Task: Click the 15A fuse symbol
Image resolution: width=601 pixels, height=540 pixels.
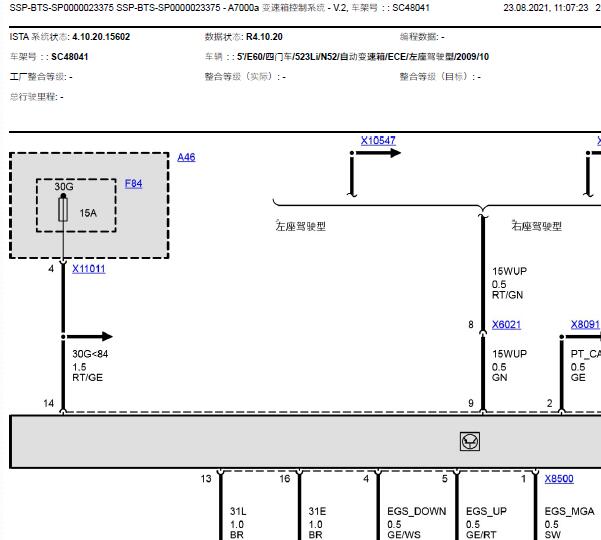Action: (x=63, y=209)
